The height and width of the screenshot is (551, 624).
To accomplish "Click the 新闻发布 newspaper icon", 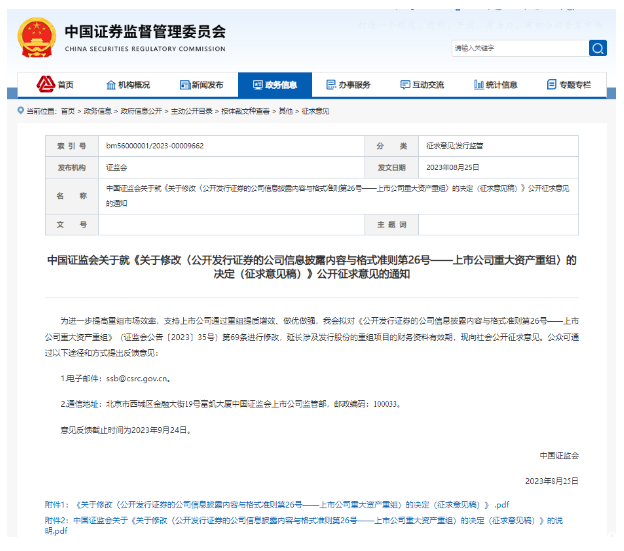I will tap(183, 85).
